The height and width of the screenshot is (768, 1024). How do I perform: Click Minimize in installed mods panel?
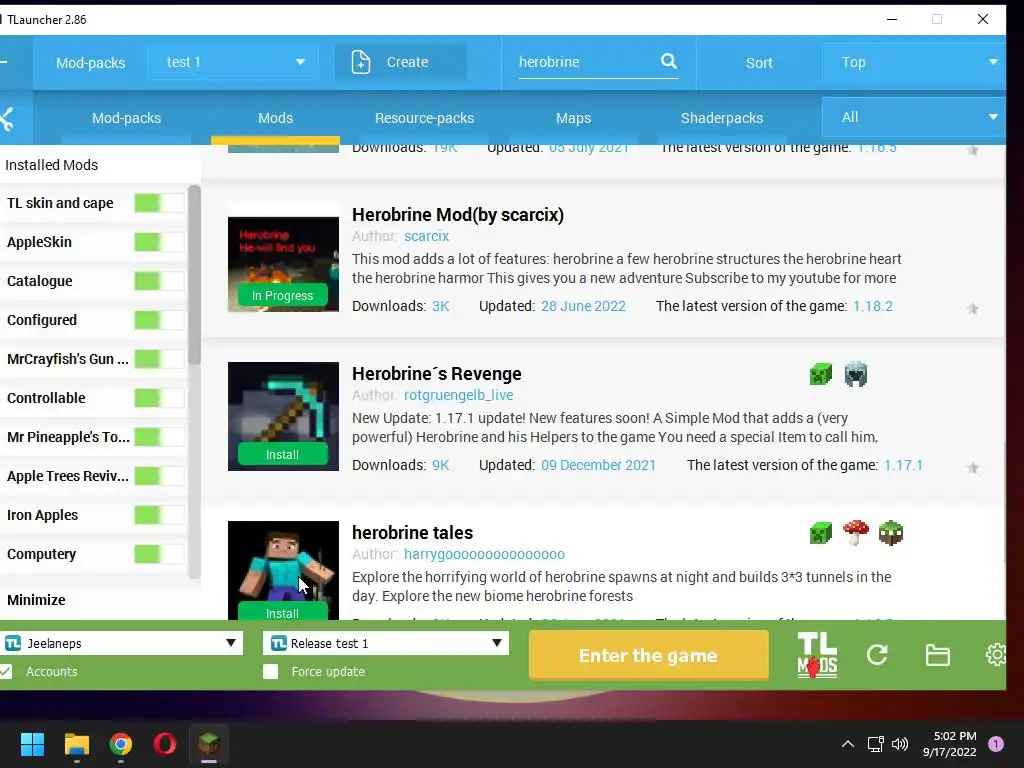(x=37, y=600)
